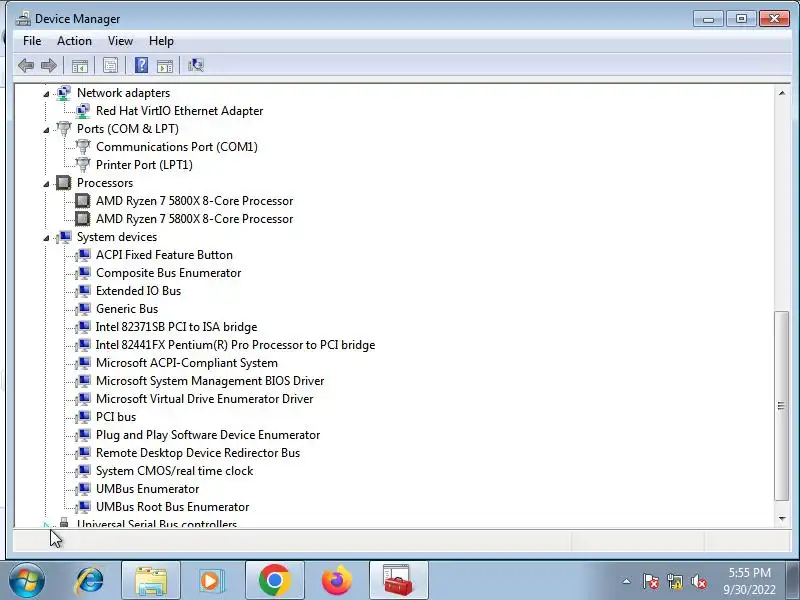This screenshot has height=600, width=800.
Task: Select Microsoft ACPI-Compliant System
Action: [187, 363]
